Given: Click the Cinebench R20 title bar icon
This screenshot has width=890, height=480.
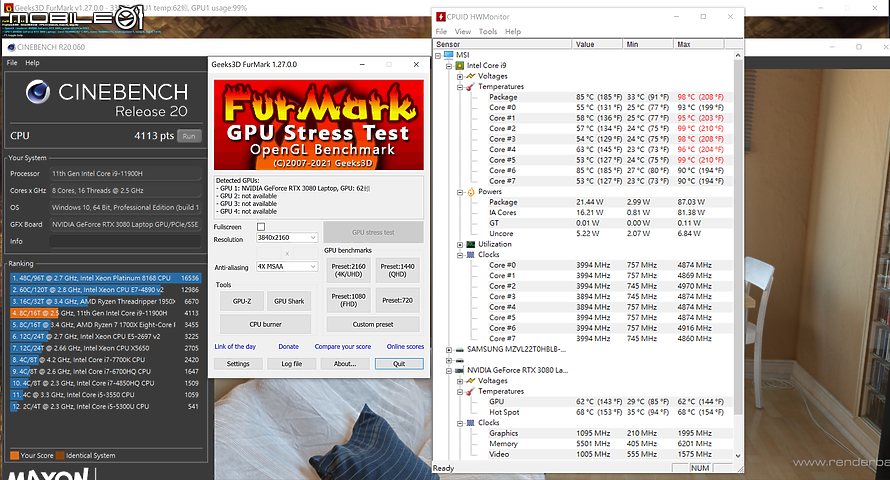Looking at the screenshot, I should click(11, 47).
